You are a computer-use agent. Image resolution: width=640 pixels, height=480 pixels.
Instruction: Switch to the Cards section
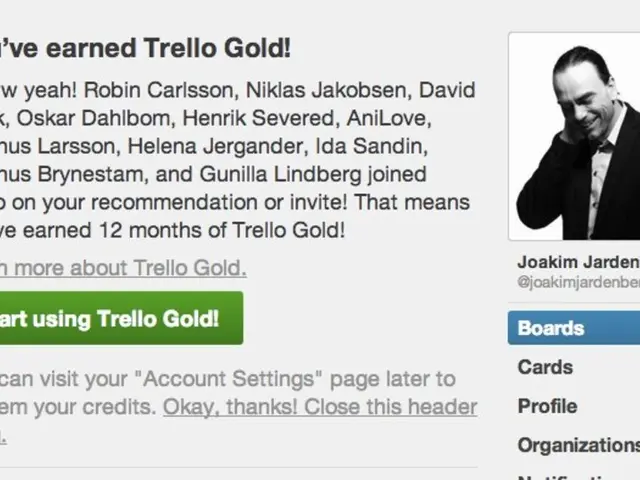coord(545,367)
